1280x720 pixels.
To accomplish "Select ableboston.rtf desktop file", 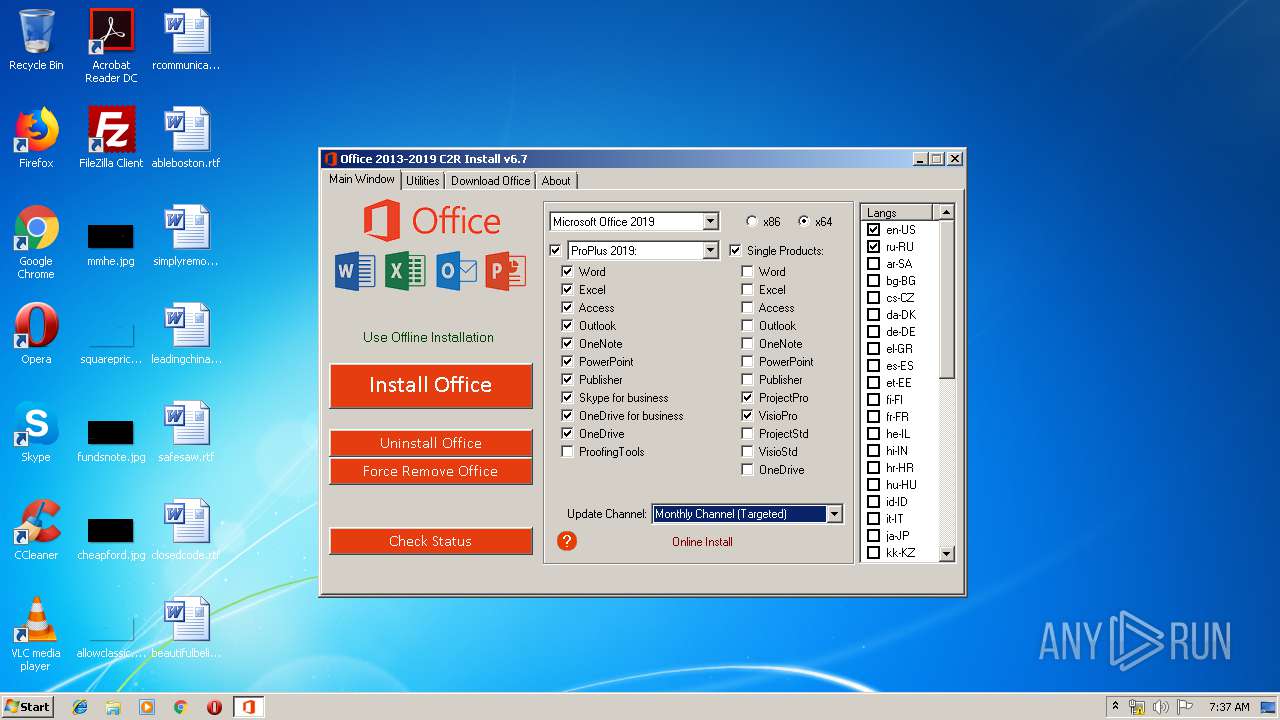I will 186,138.
